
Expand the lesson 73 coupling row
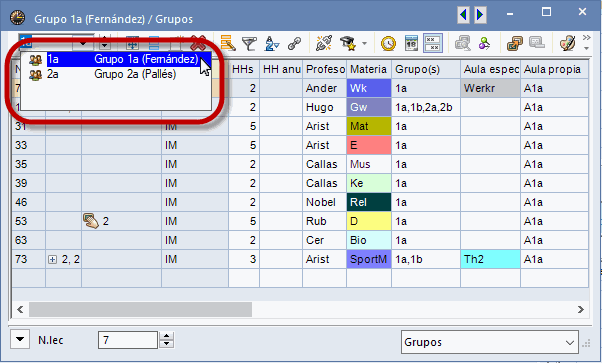53,260
